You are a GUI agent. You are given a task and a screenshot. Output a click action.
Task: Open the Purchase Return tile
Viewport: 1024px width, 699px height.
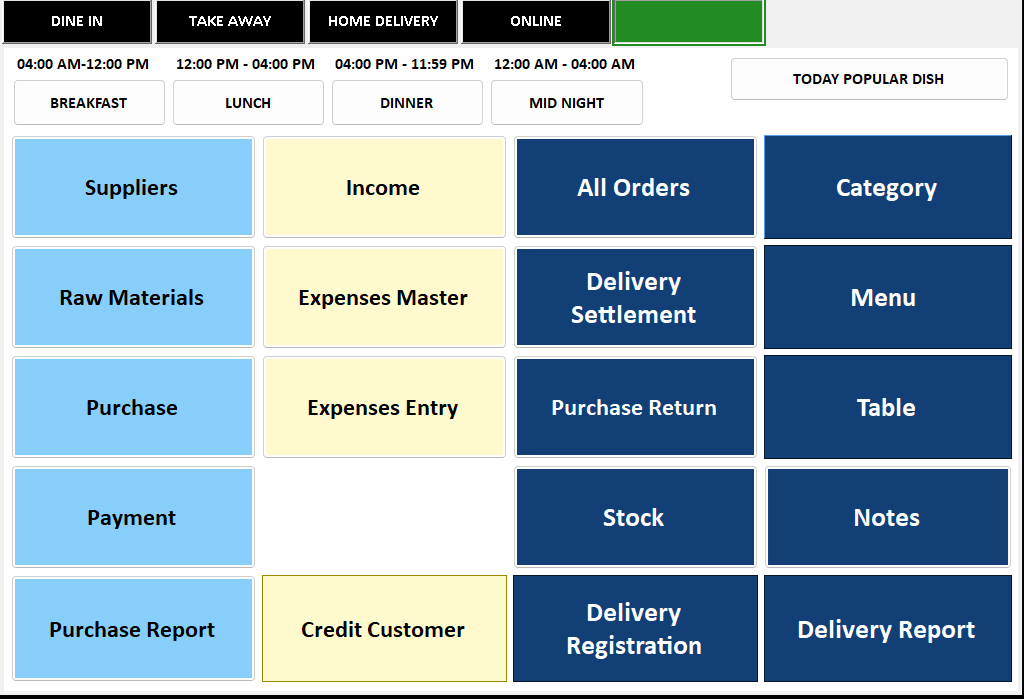click(635, 407)
